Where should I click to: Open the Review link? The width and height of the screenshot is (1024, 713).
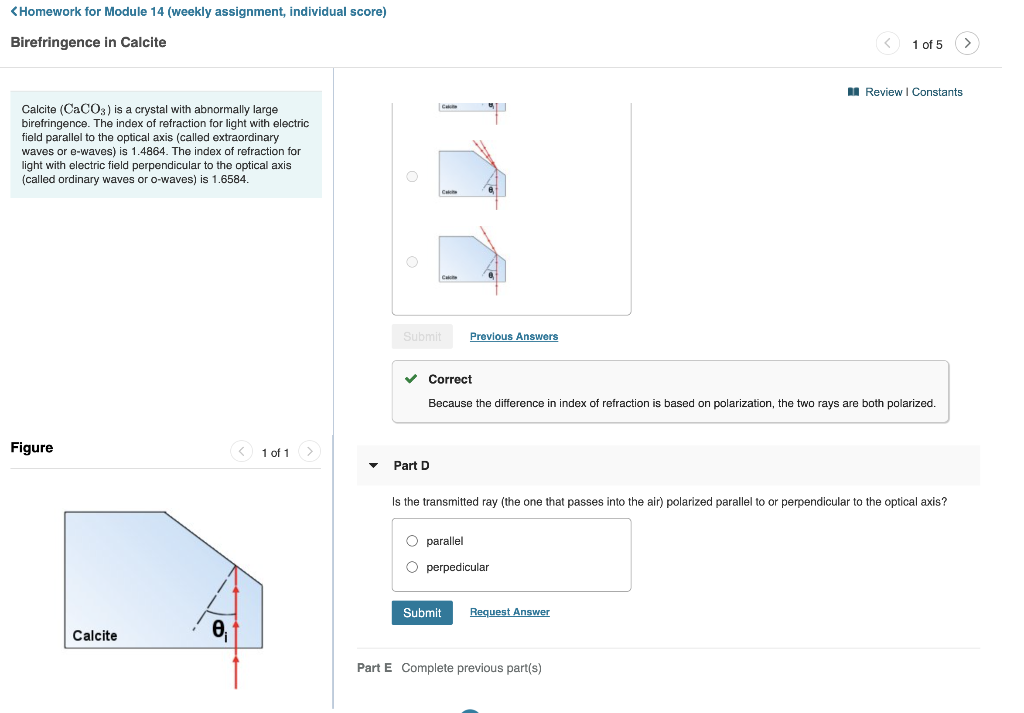click(884, 92)
